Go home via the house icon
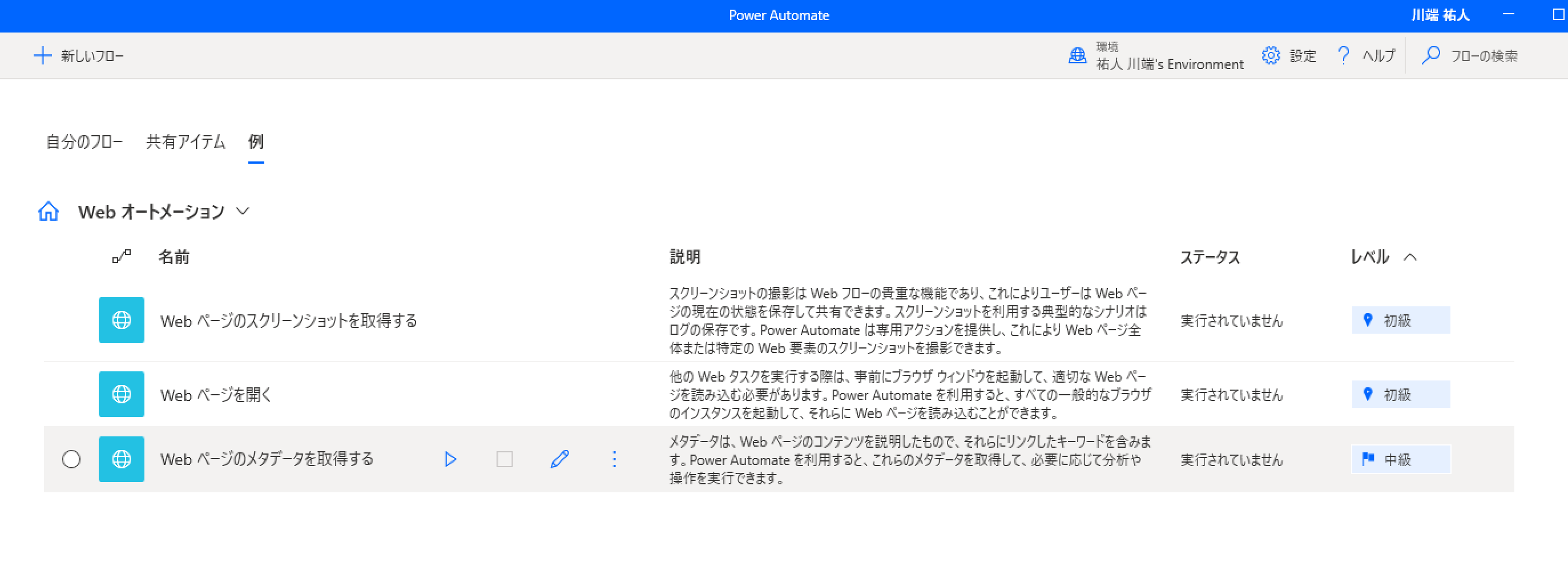1568x563 pixels. click(x=49, y=212)
